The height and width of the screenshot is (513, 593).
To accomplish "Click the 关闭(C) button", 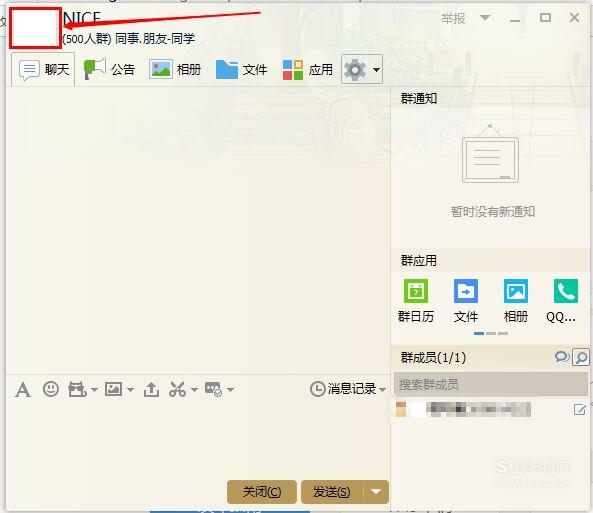I will pyautogui.click(x=262, y=492).
